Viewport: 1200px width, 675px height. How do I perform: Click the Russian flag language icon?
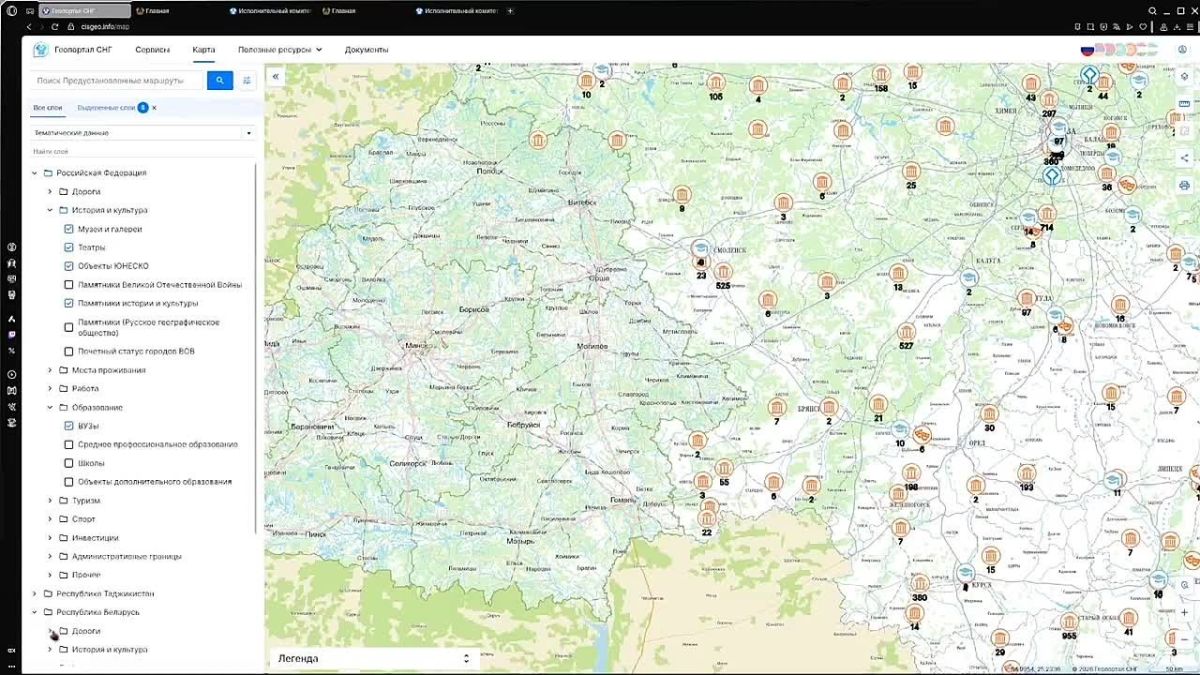coord(1087,49)
